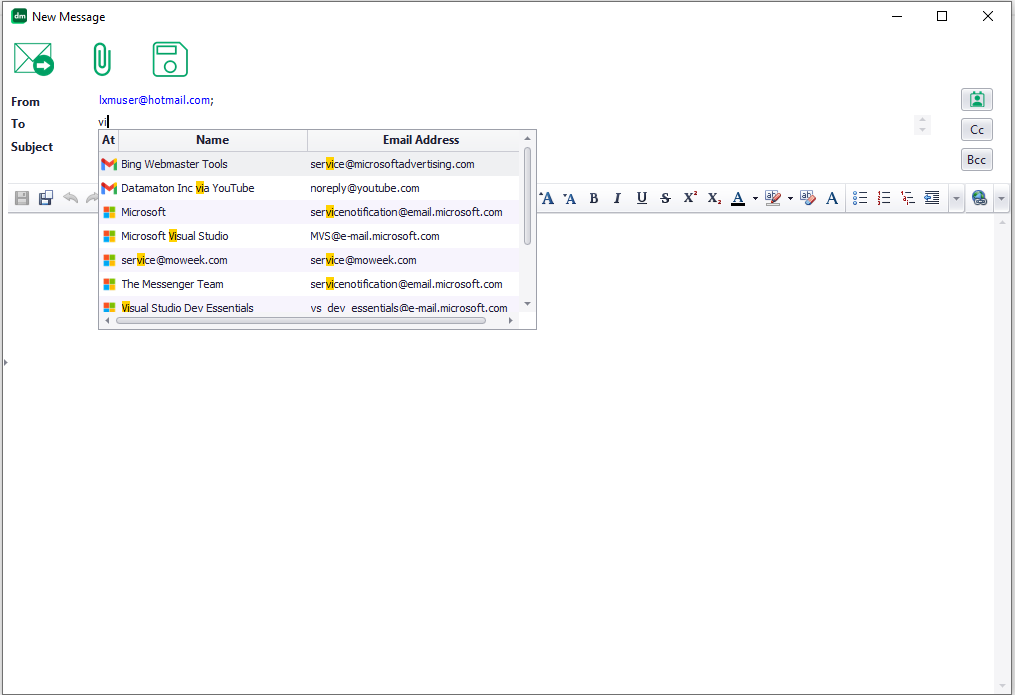Choose the service@microsoftadvertising.com email address
Viewport: 1015px width, 695px height.
(x=392, y=164)
